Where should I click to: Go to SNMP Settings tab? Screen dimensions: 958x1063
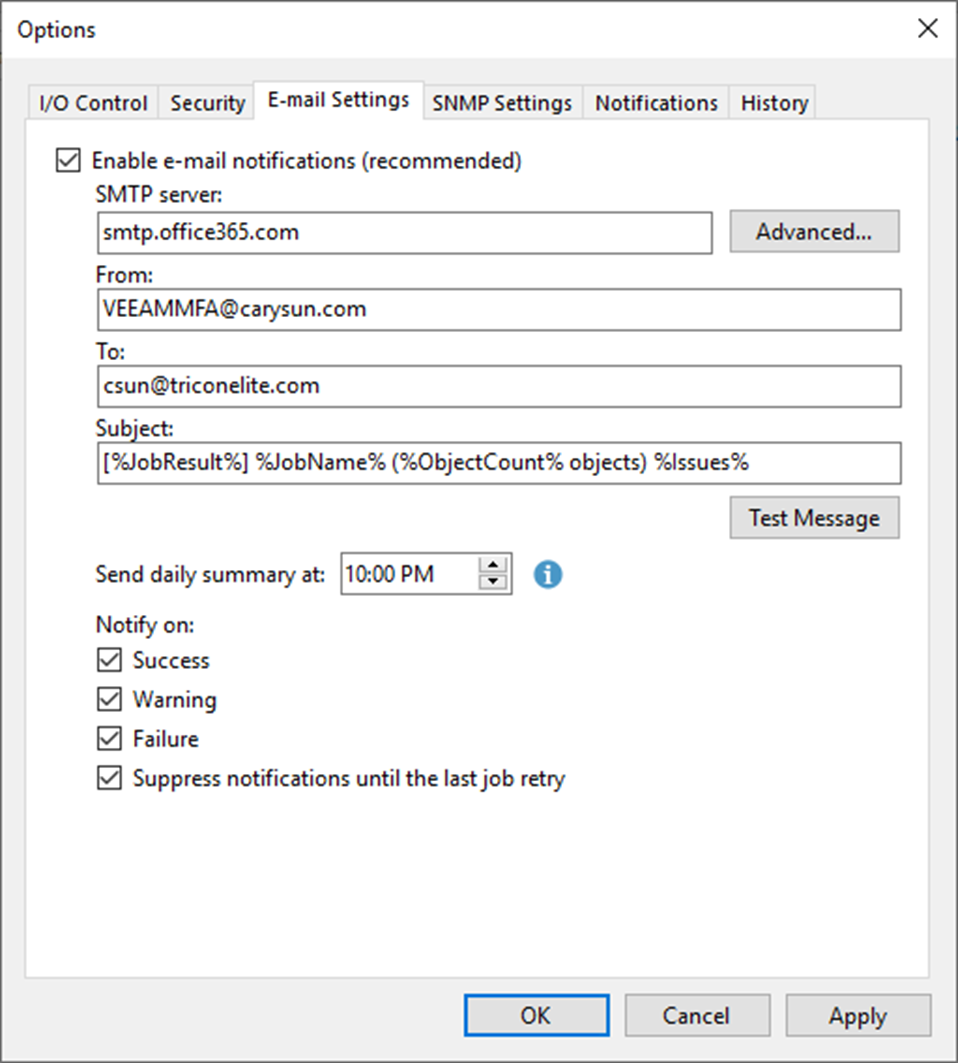click(x=502, y=103)
